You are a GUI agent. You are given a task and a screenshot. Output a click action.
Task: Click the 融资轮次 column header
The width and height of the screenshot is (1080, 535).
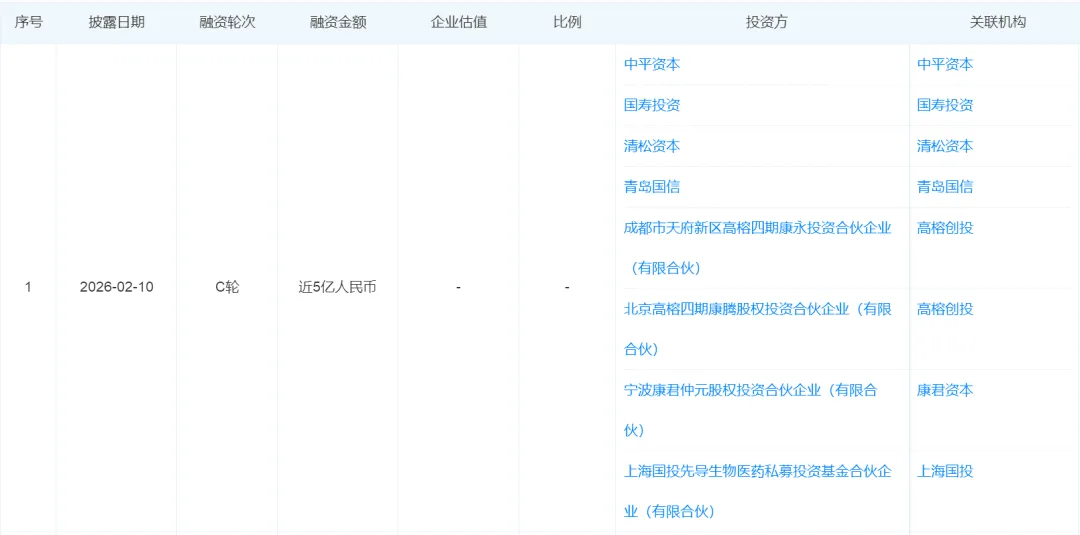pyautogui.click(x=227, y=22)
